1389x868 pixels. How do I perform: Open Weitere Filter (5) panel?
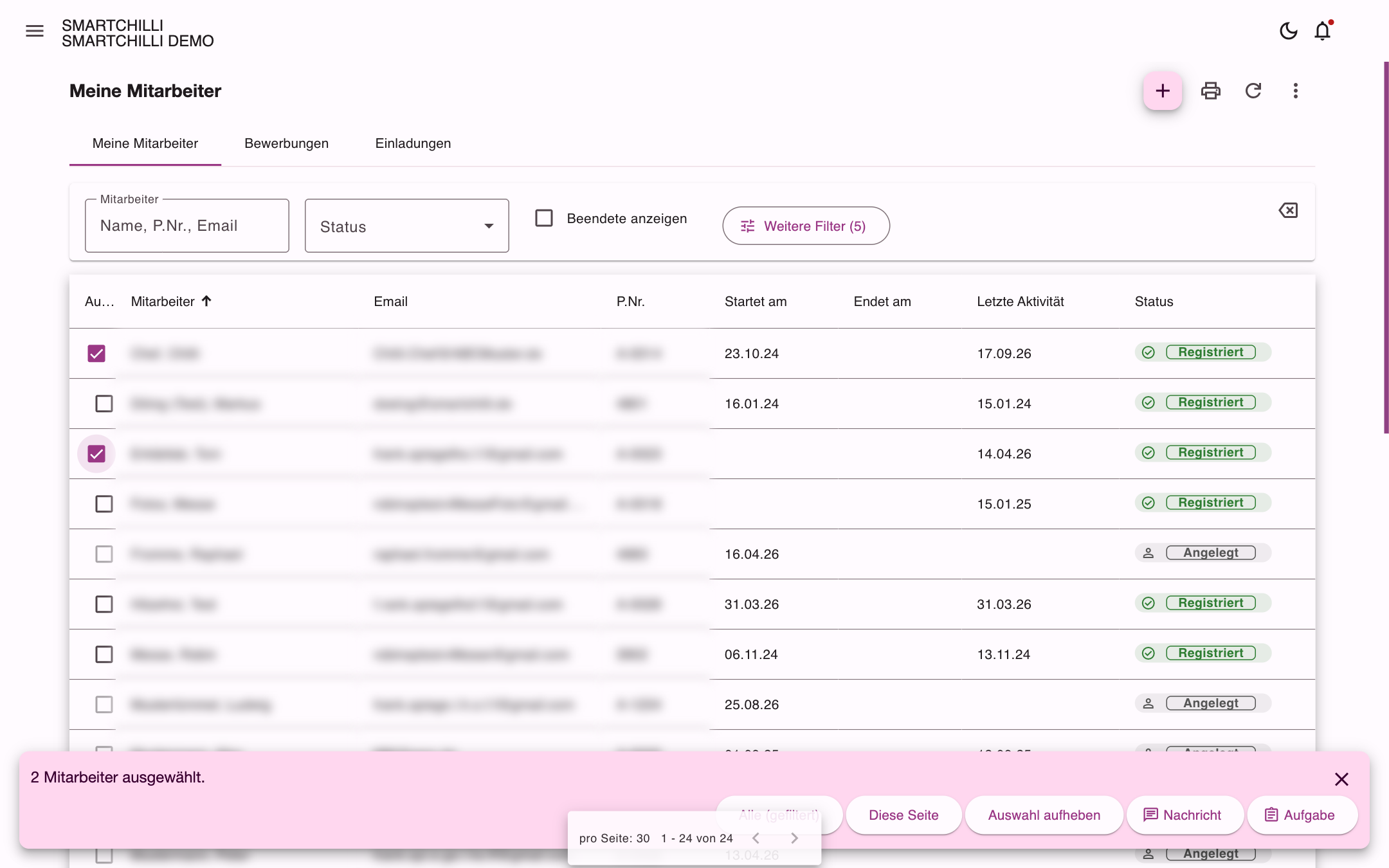806,226
